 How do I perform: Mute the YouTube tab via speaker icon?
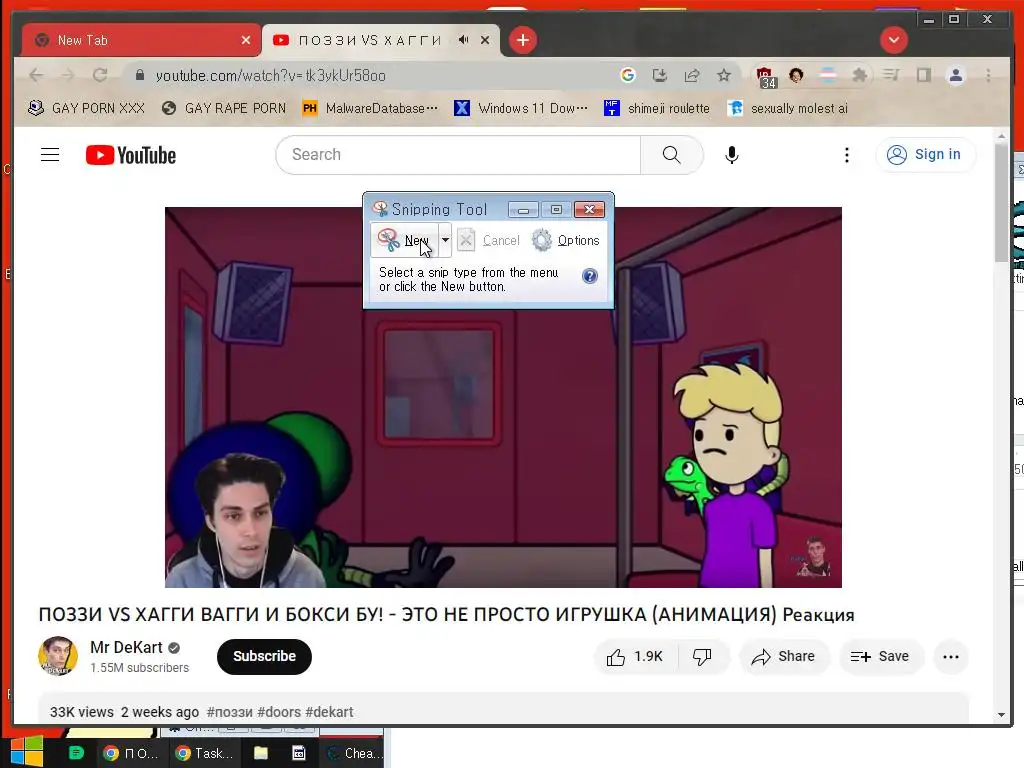pyautogui.click(x=463, y=40)
